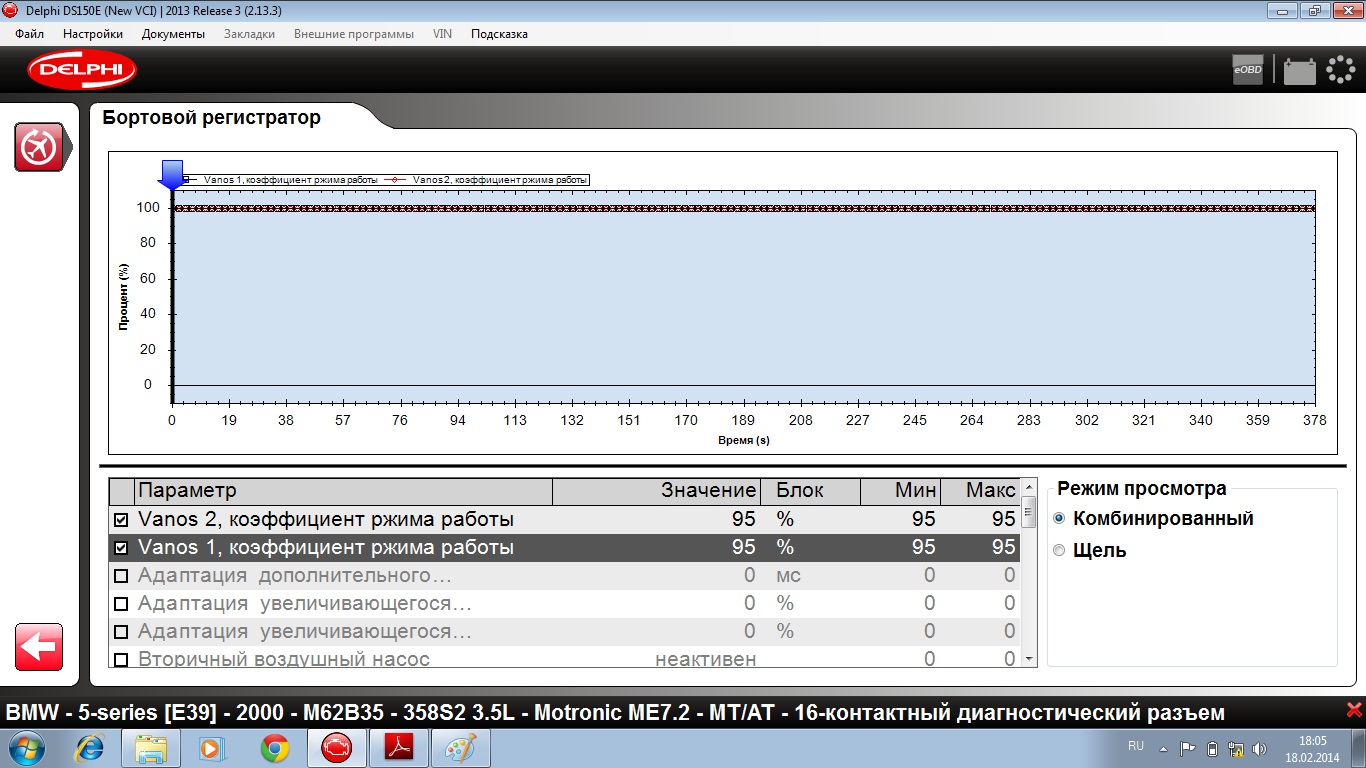Open Paint from taskbar
This screenshot has width=1366, height=768.
pyautogui.click(x=460, y=748)
